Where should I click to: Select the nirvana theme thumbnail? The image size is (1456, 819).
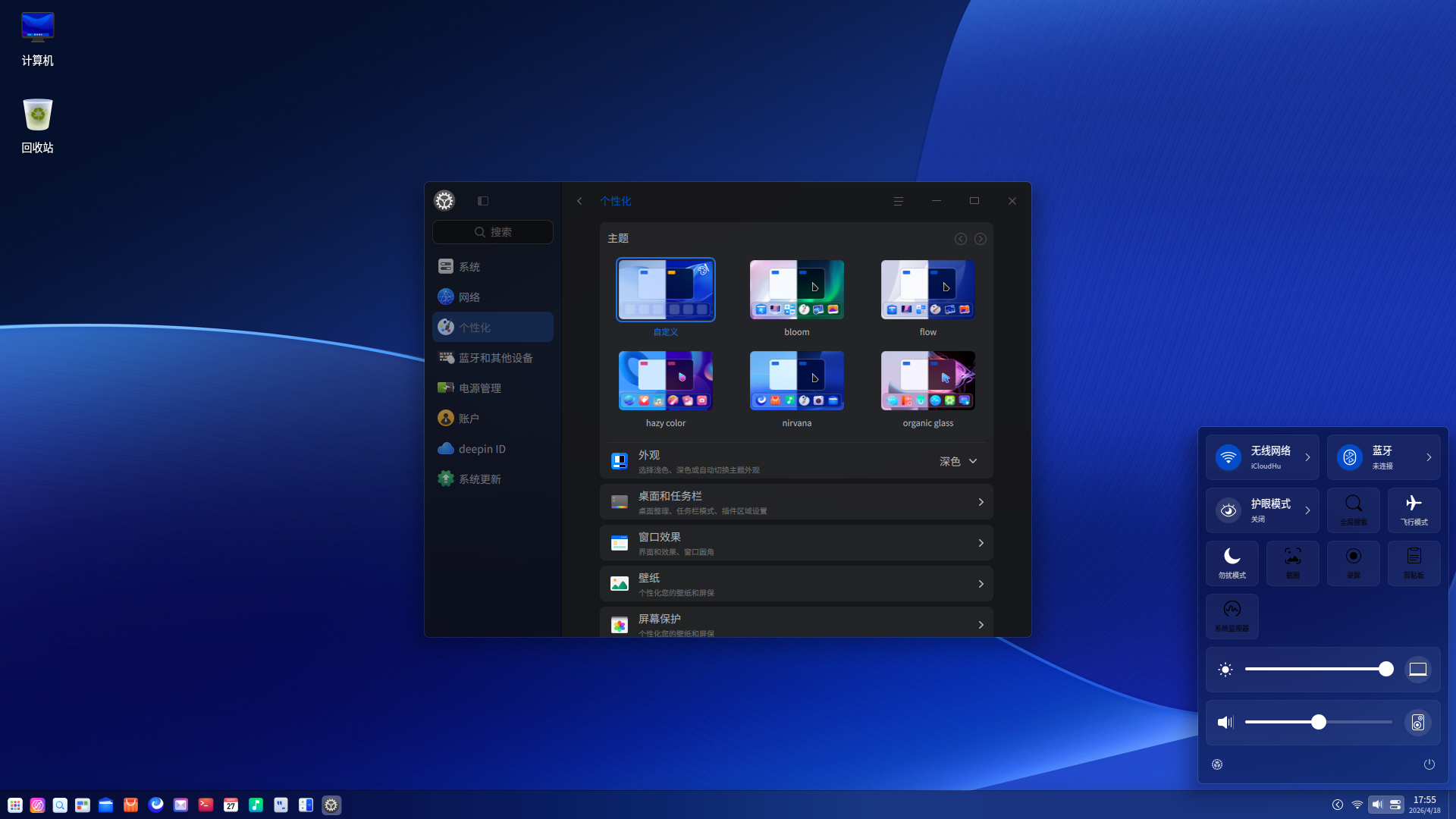tap(796, 381)
